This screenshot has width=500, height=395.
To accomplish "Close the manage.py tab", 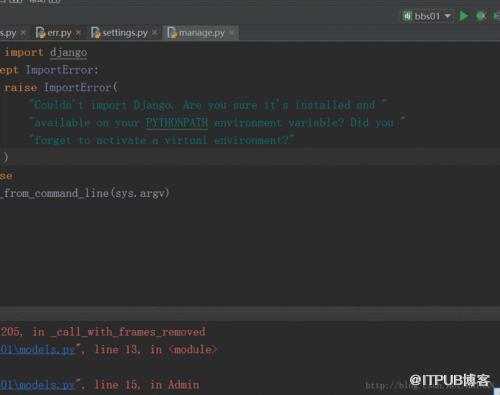I will [232, 32].
